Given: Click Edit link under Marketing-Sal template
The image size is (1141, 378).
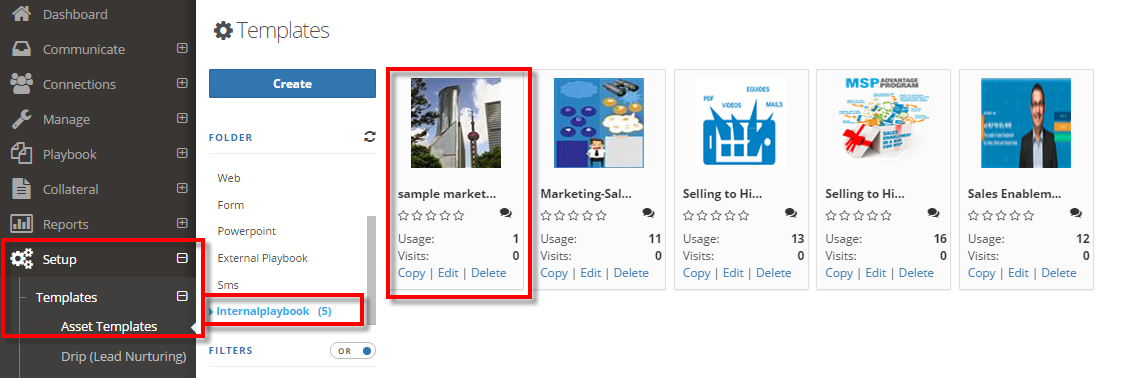Looking at the screenshot, I should pyautogui.click(x=590, y=273).
